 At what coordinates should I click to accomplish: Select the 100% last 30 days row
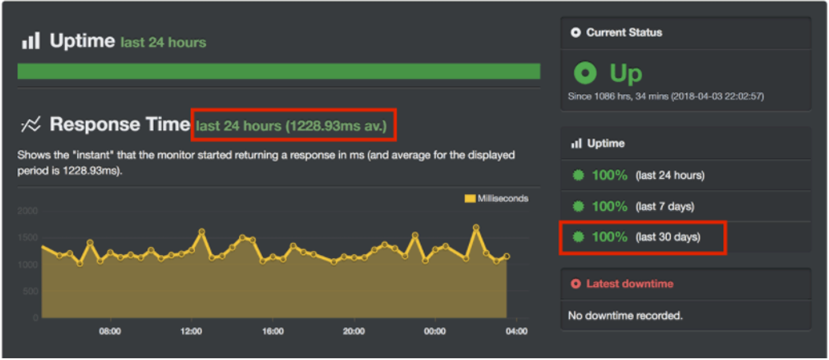(686, 237)
